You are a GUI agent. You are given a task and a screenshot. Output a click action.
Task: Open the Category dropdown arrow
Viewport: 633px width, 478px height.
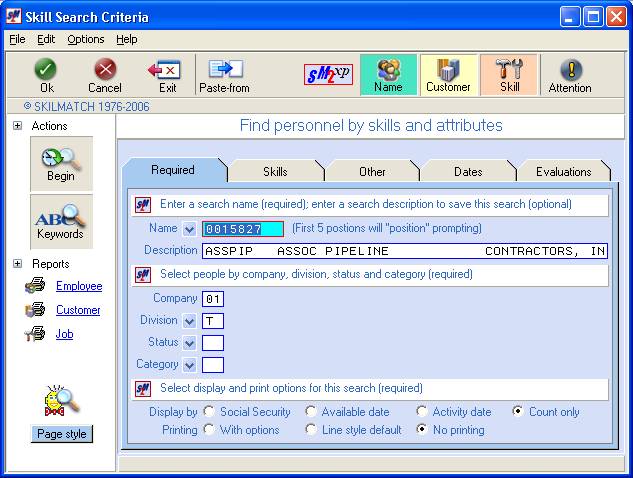point(189,365)
